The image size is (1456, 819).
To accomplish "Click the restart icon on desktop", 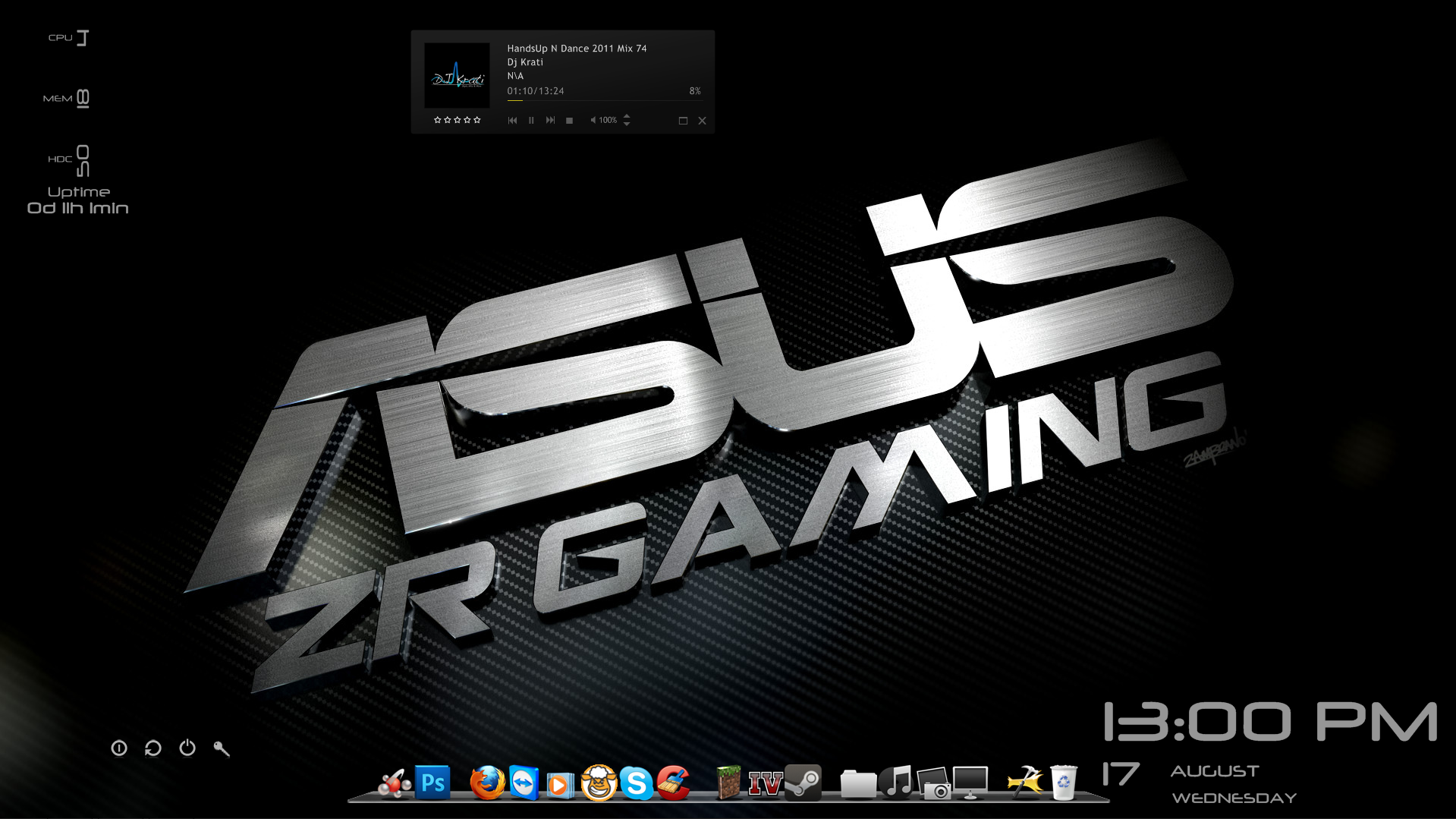I will pos(153,748).
